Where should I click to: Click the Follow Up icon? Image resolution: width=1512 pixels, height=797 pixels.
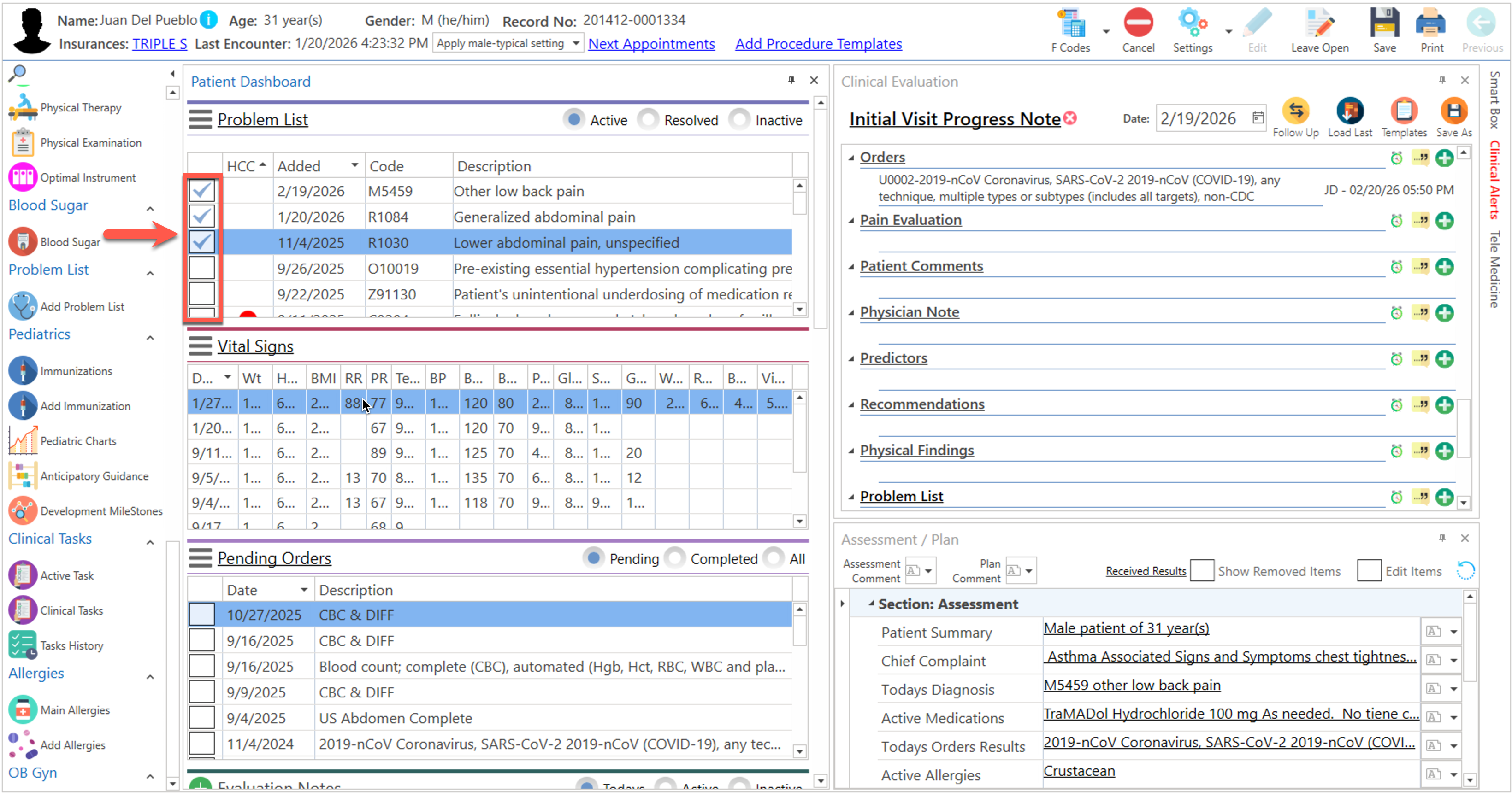pos(1295,111)
